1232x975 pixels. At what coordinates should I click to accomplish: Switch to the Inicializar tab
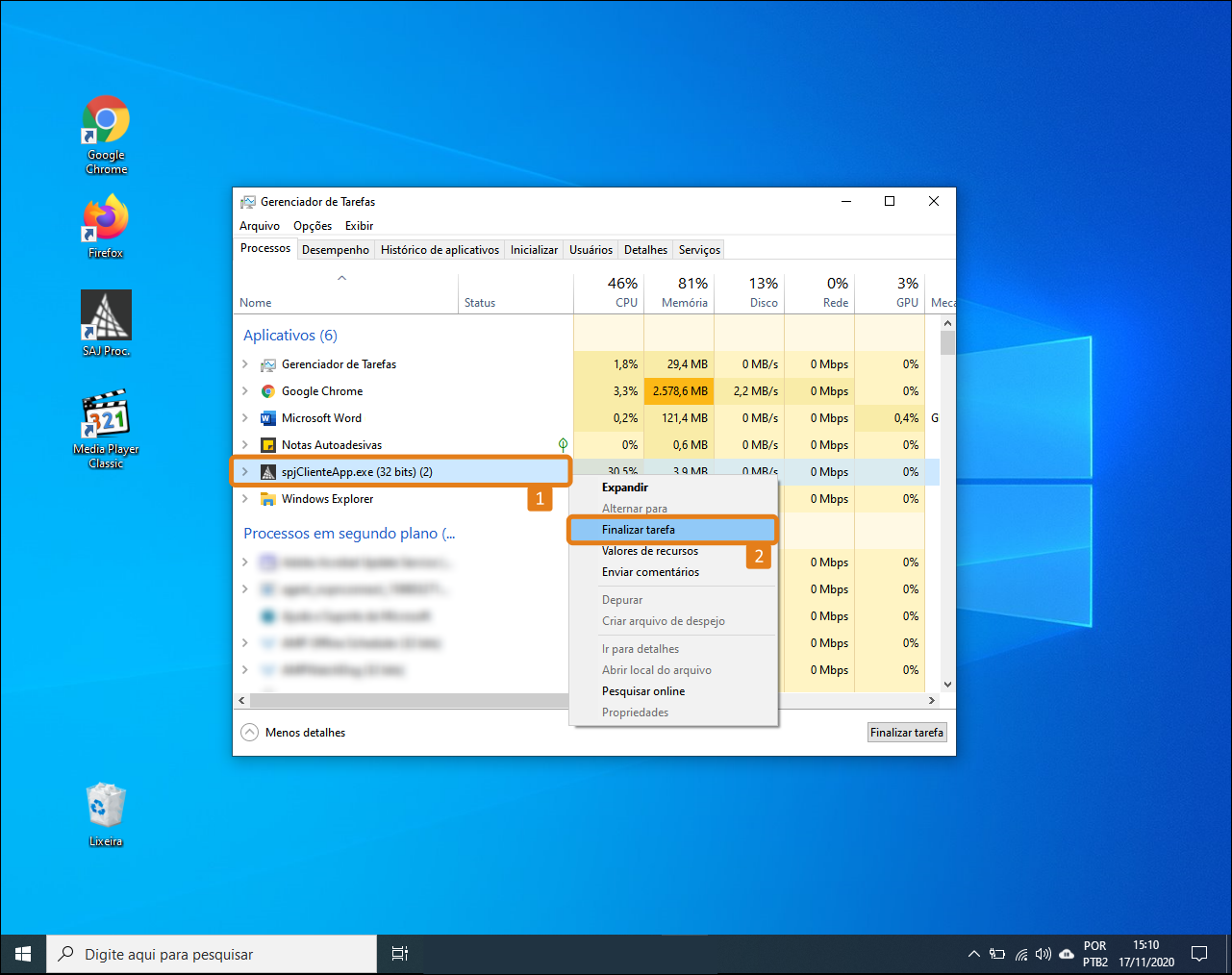pyautogui.click(x=534, y=250)
